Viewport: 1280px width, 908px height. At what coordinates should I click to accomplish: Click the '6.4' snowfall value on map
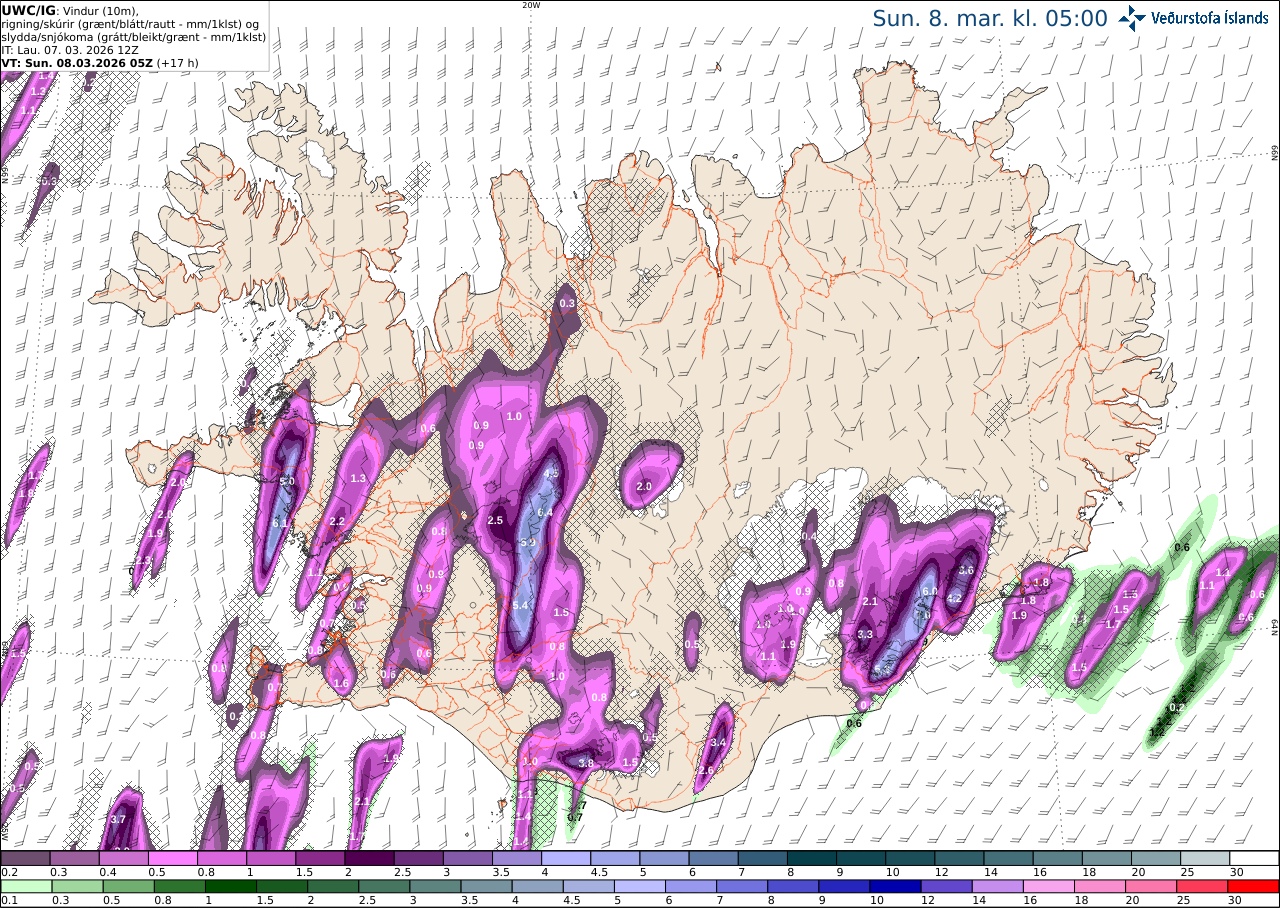[x=545, y=513]
